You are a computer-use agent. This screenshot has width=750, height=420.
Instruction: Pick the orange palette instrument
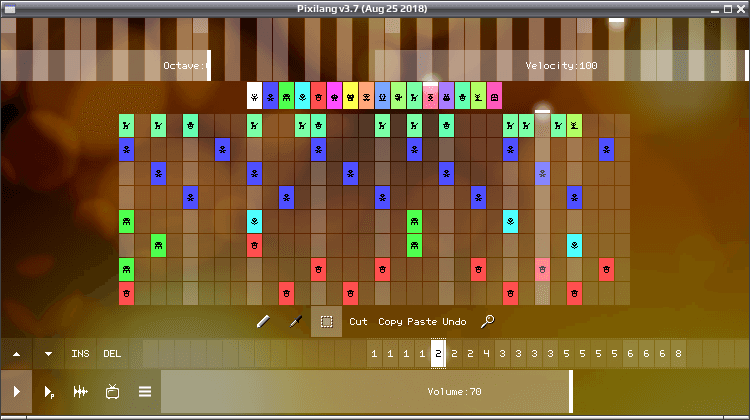[x=366, y=97]
